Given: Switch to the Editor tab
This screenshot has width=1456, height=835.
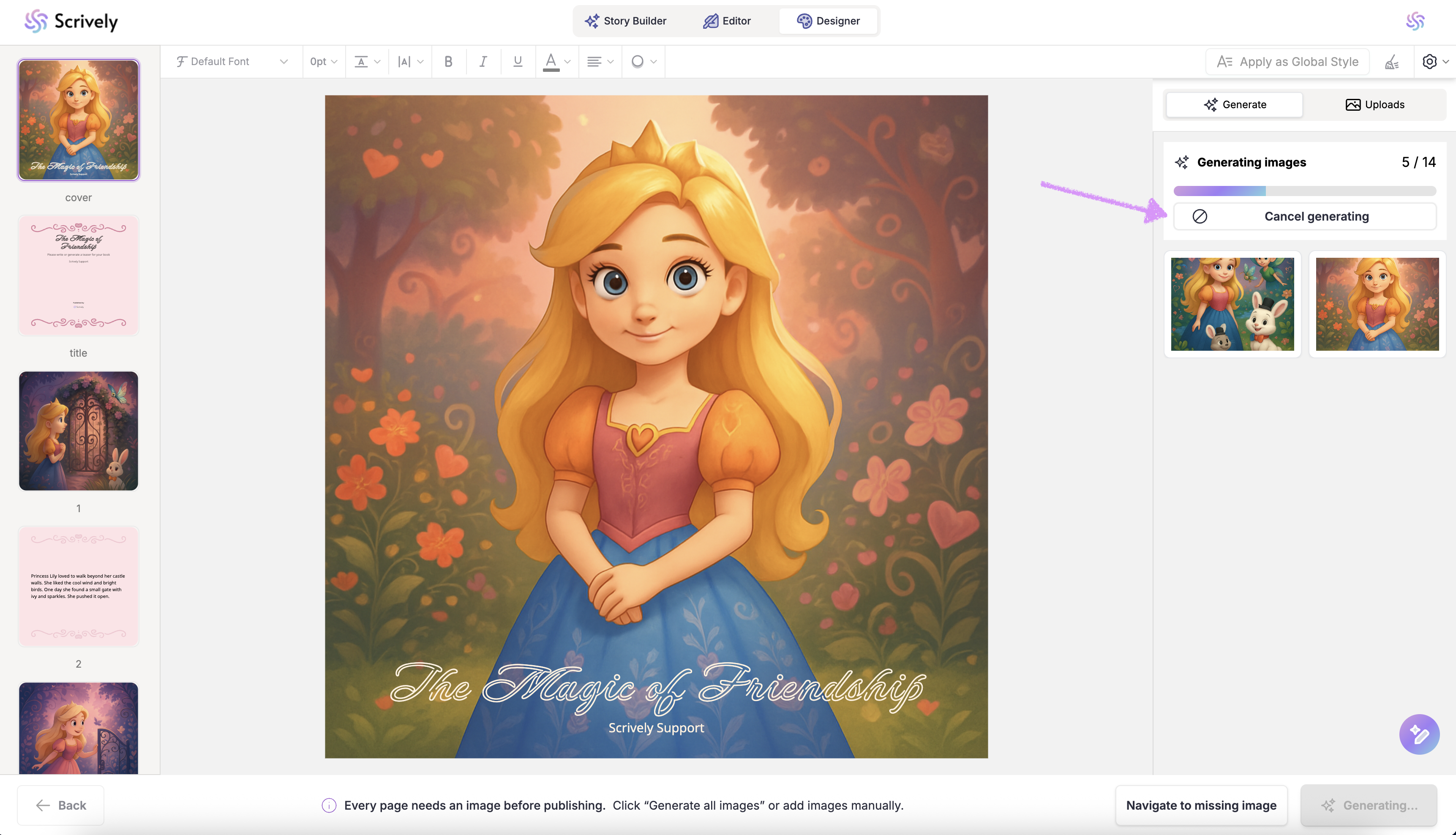Looking at the screenshot, I should click(x=727, y=21).
